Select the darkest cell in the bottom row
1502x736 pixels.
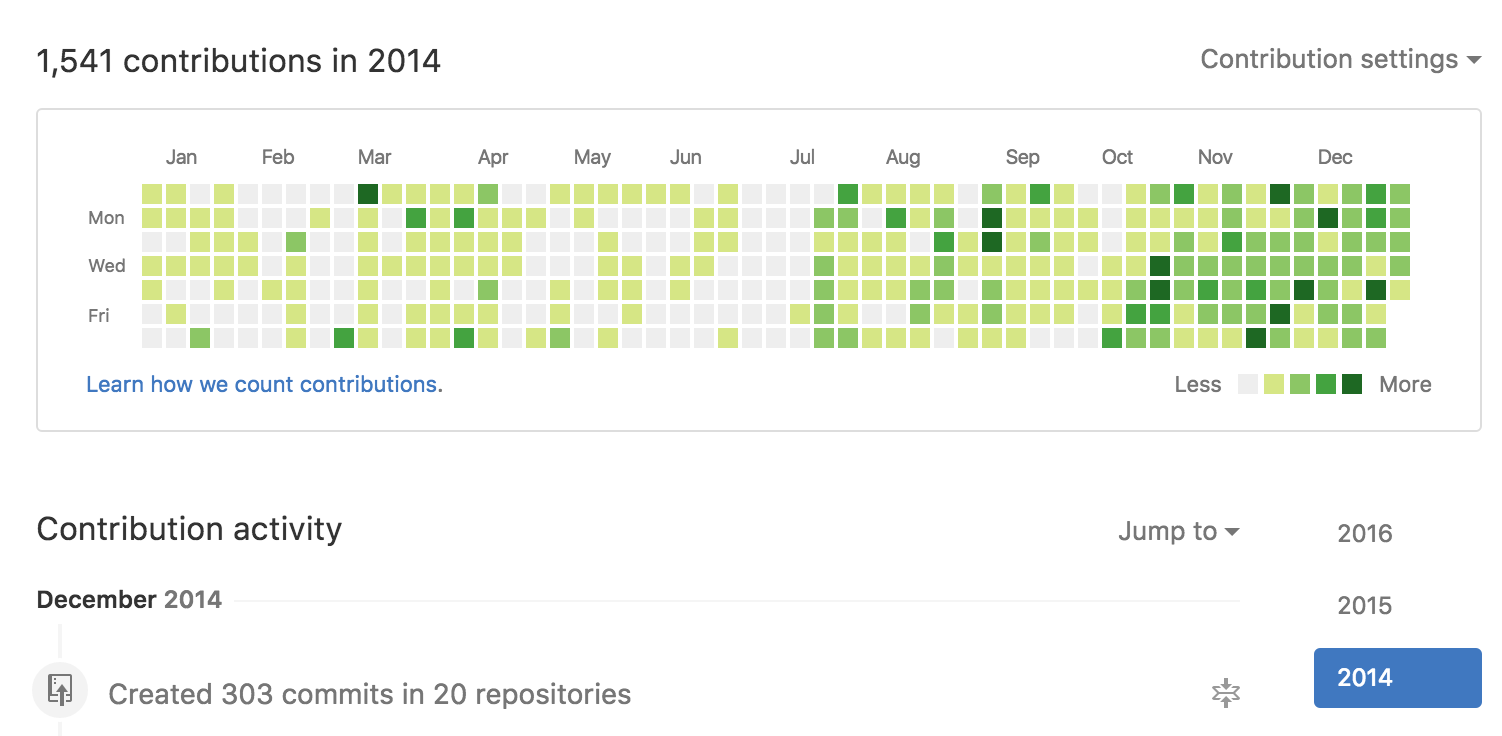[x=1256, y=338]
